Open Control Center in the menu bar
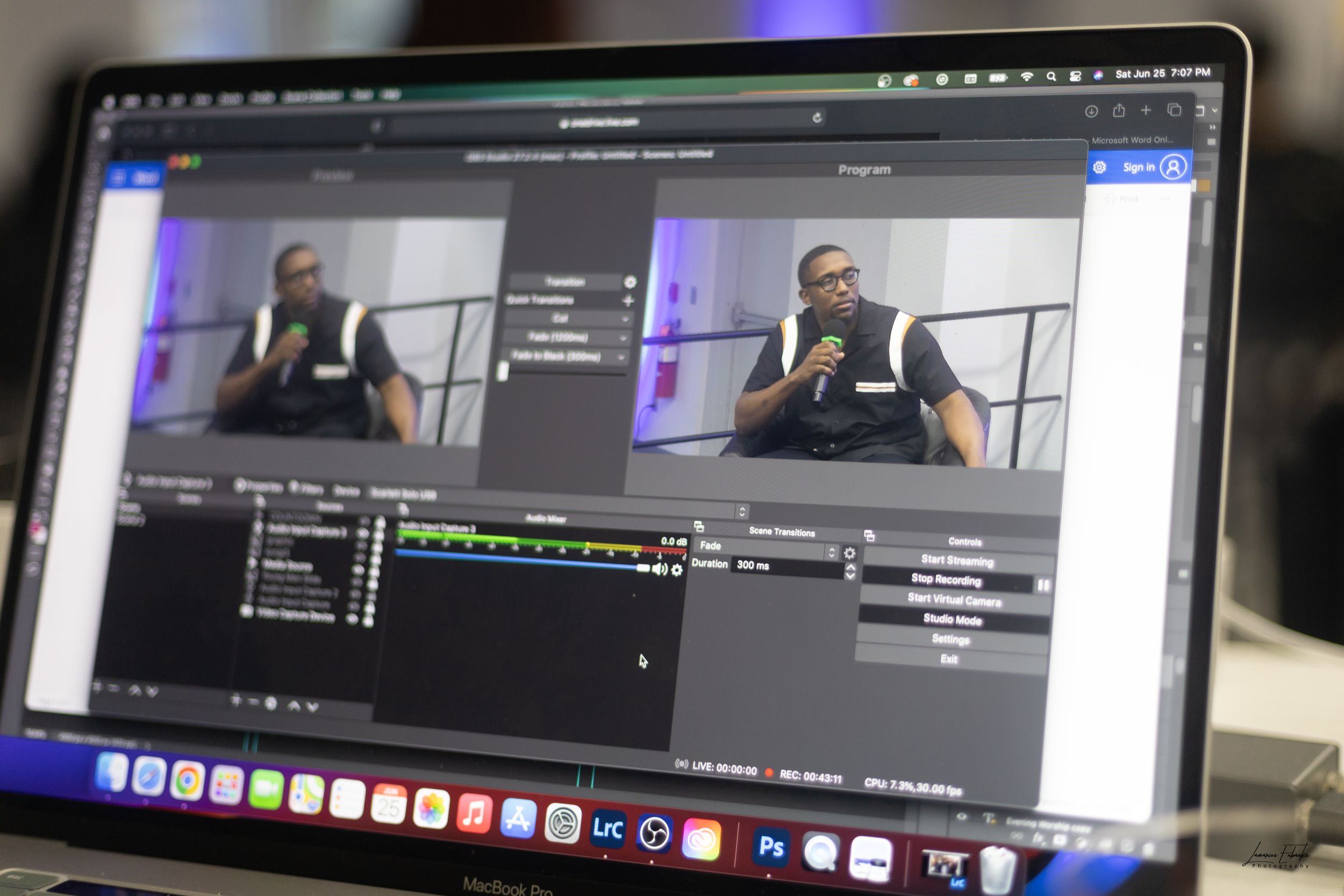The width and height of the screenshot is (1344, 896). (x=1075, y=76)
